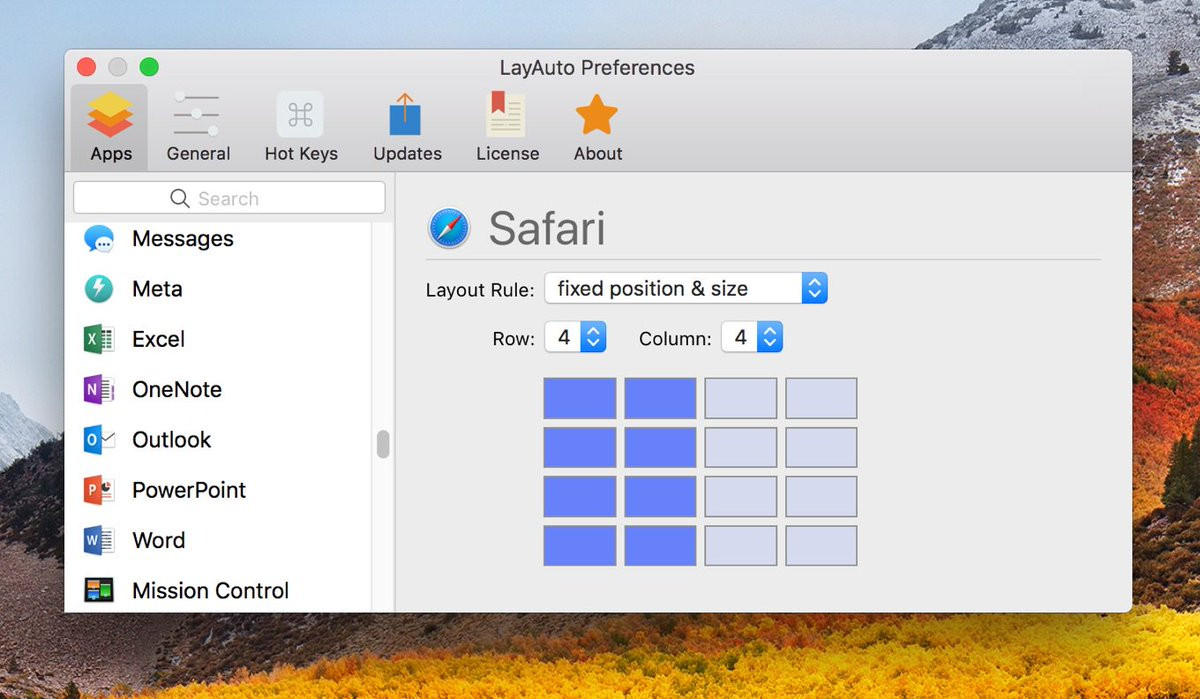Click the Safari compass icon
Screen dimensions: 1200x699
pos(449,228)
